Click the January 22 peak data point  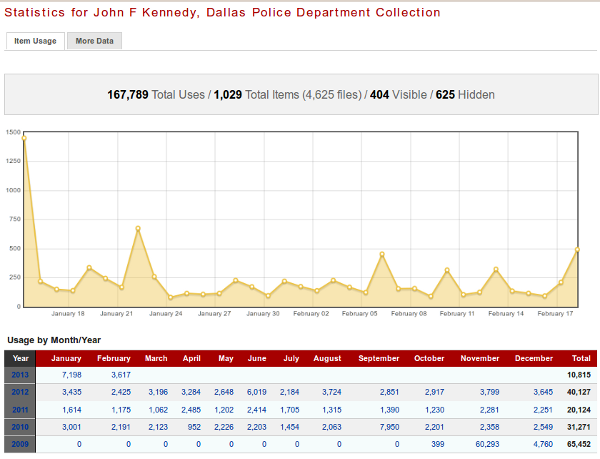(138, 229)
